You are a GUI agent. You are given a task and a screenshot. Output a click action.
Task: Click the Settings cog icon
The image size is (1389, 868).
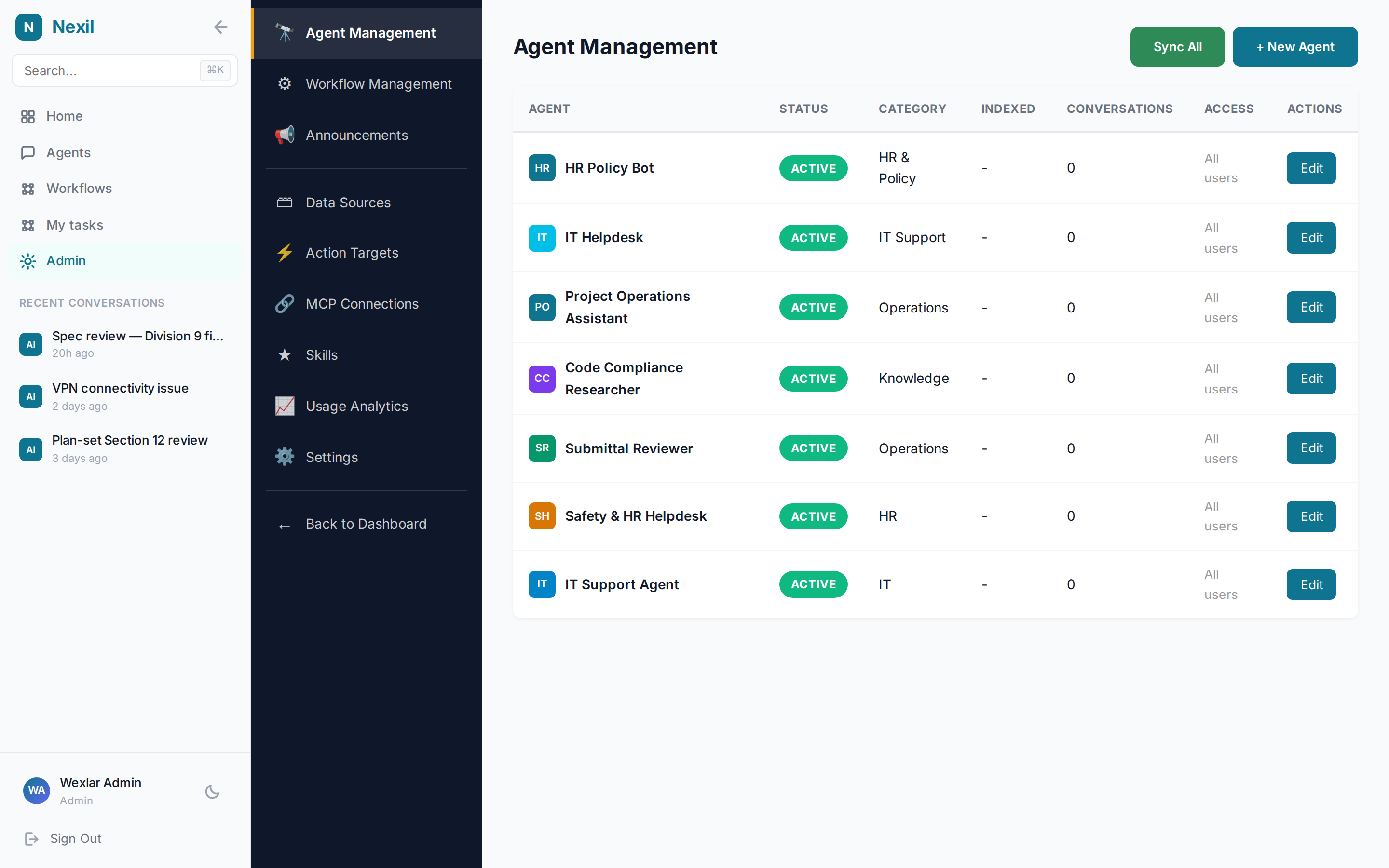(285, 457)
